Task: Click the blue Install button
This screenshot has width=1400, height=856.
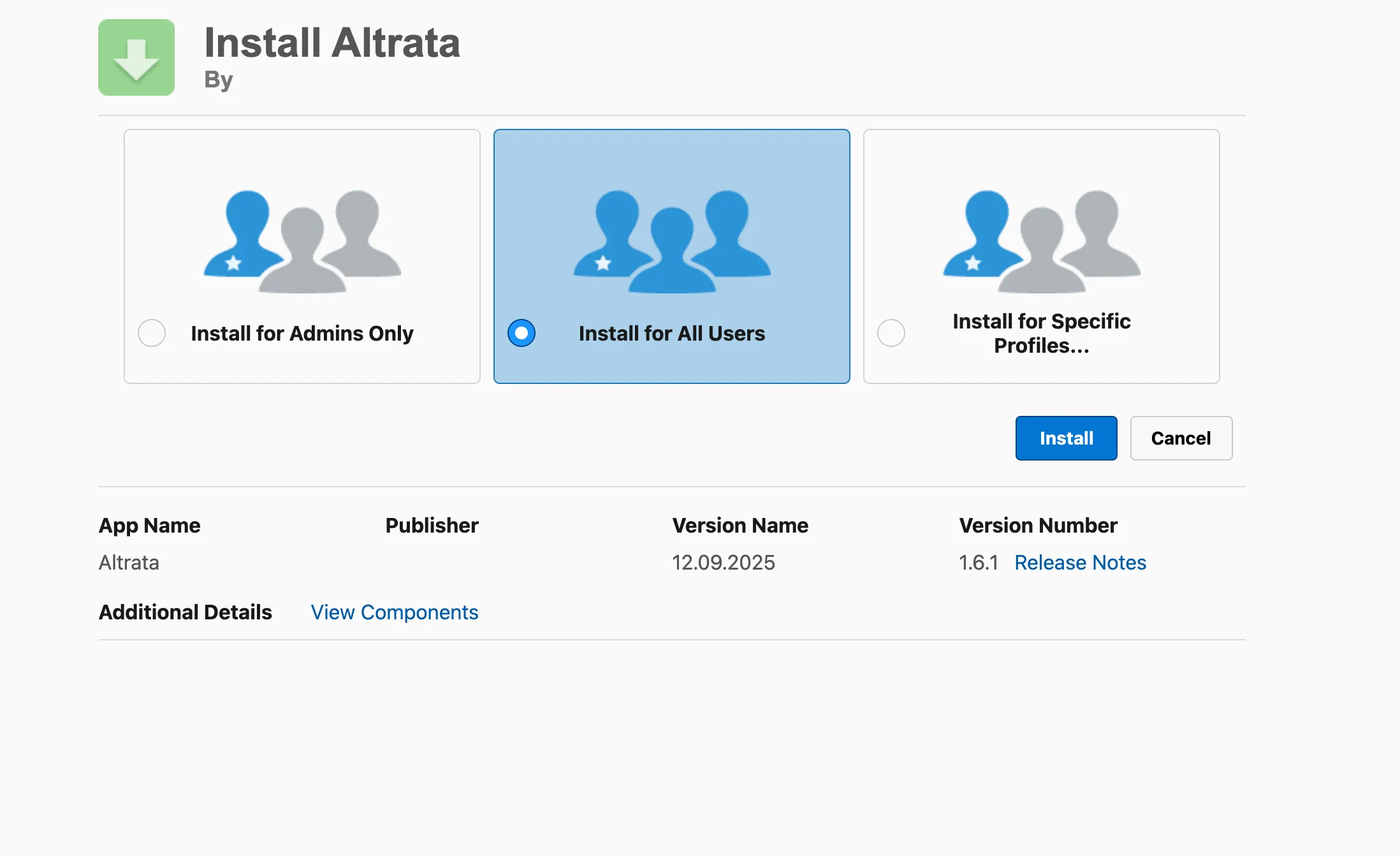Action: [x=1067, y=438]
